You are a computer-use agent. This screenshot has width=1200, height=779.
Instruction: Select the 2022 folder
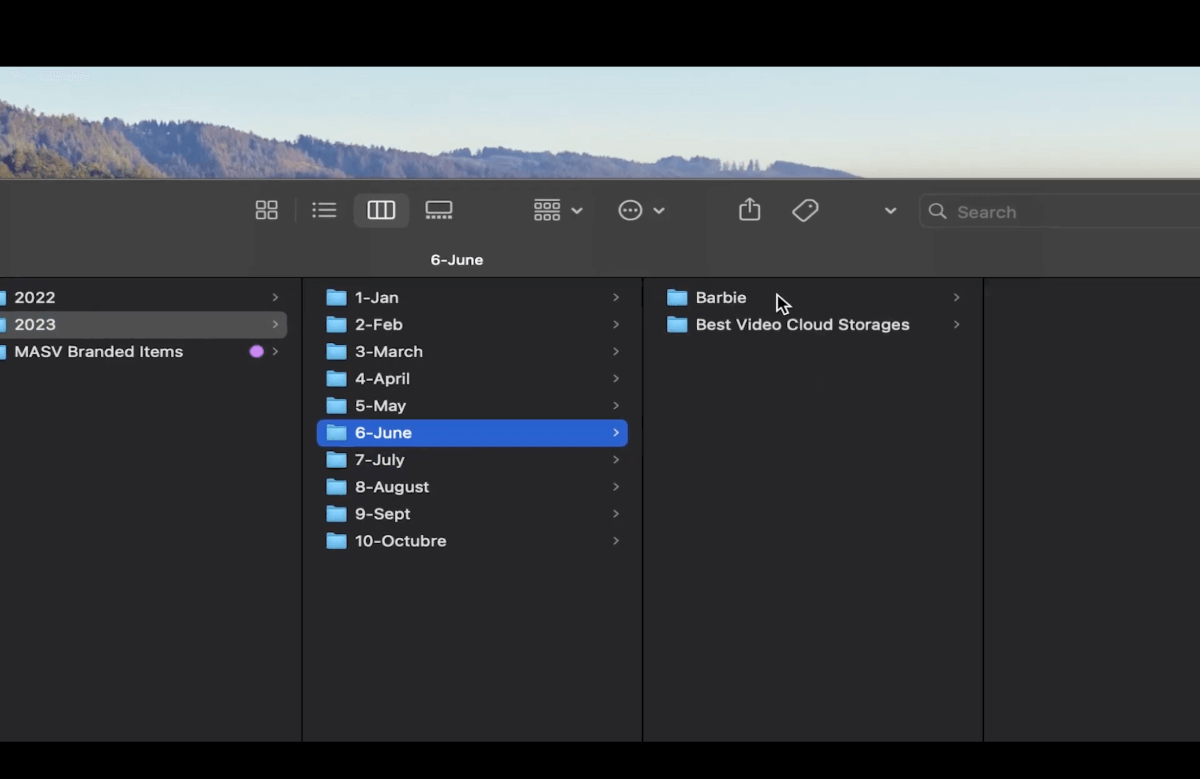coord(143,298)
